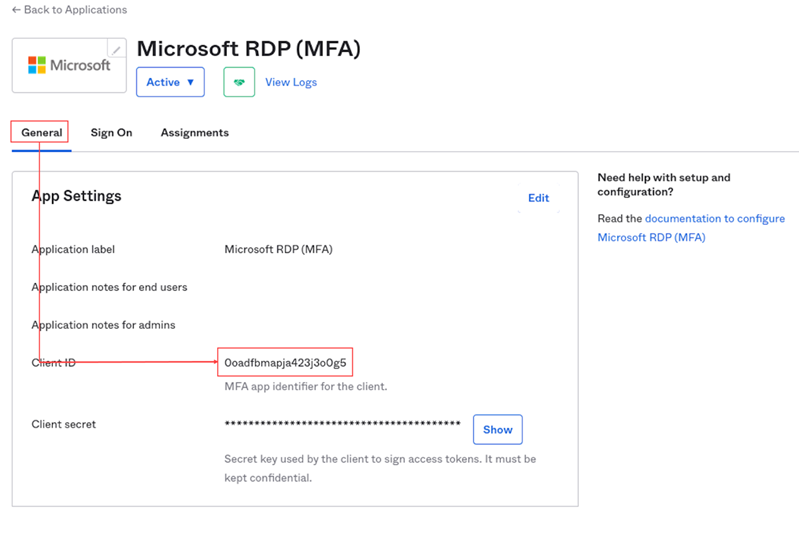Click the Microsoft RDP (MFA) page title
The height and width of the screenshot is (543, 800).
248,49
